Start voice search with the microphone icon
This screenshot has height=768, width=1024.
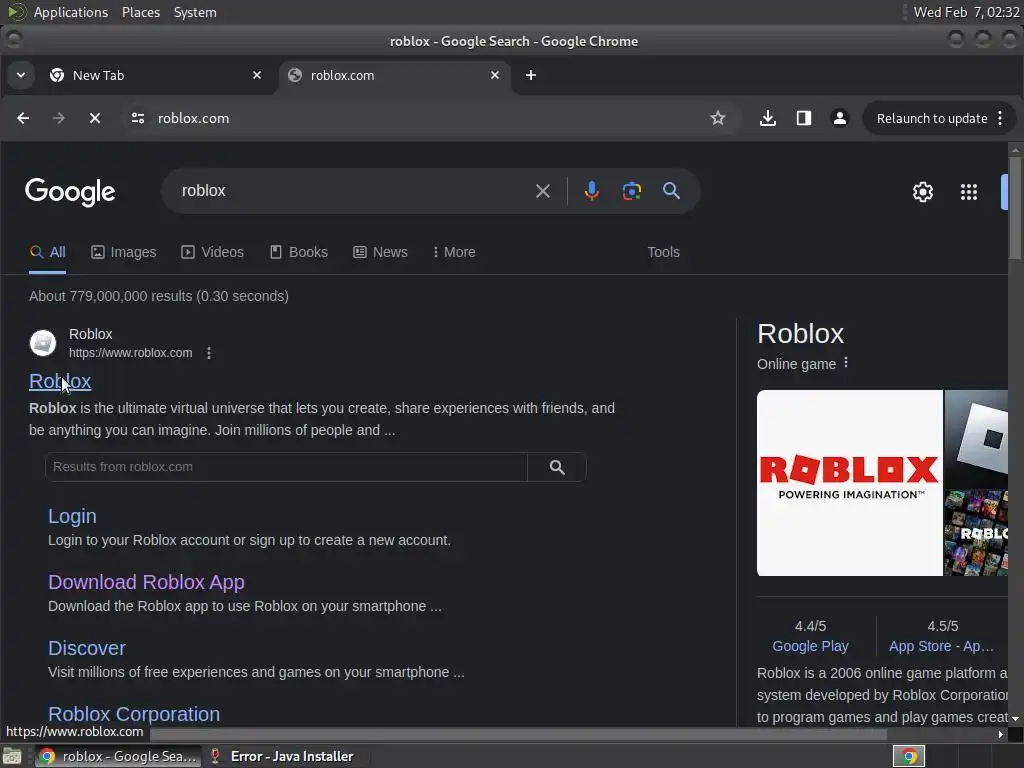(x=592, y=191)
